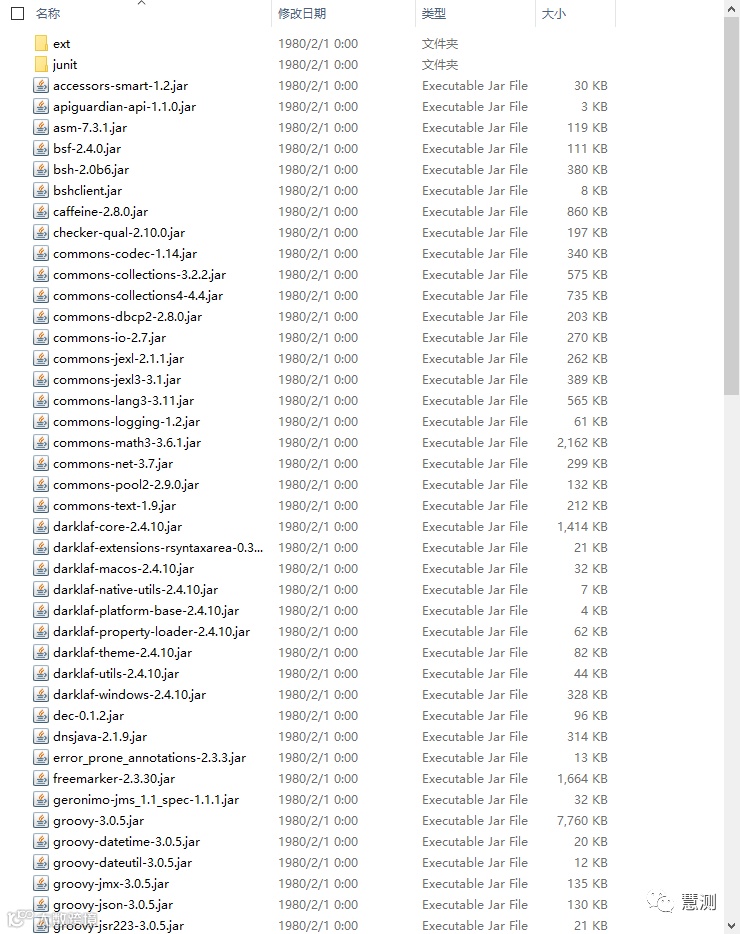Click the 1,664 KB size value
The image size is (740, 934).
(x=582, y=779)
